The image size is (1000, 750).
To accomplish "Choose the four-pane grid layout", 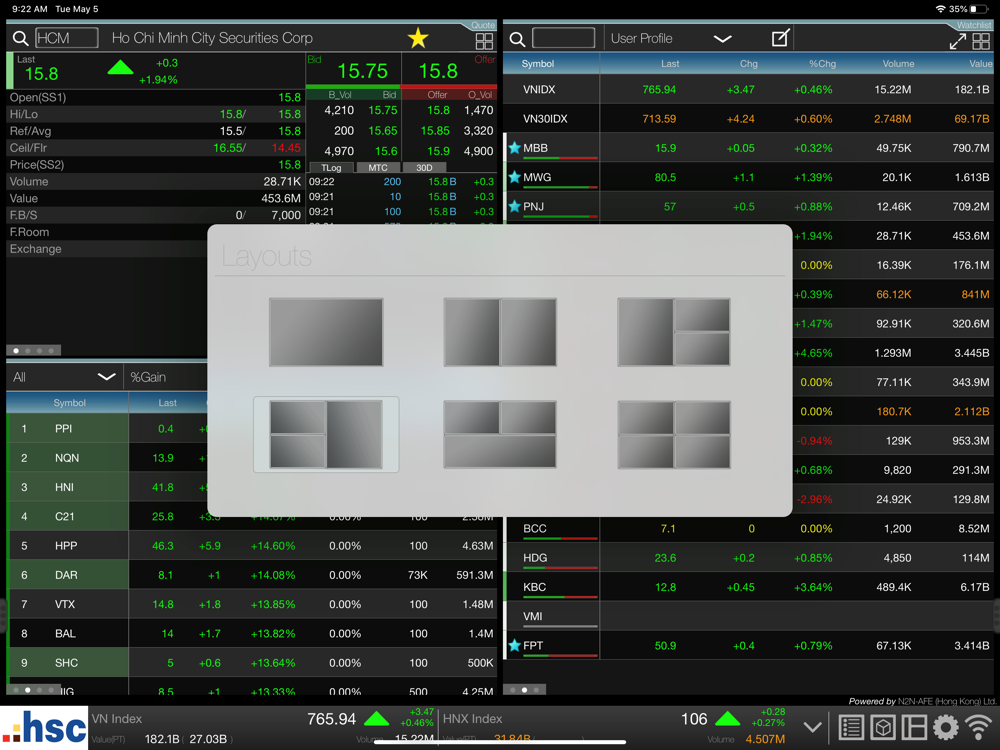I will pos(673,434).
